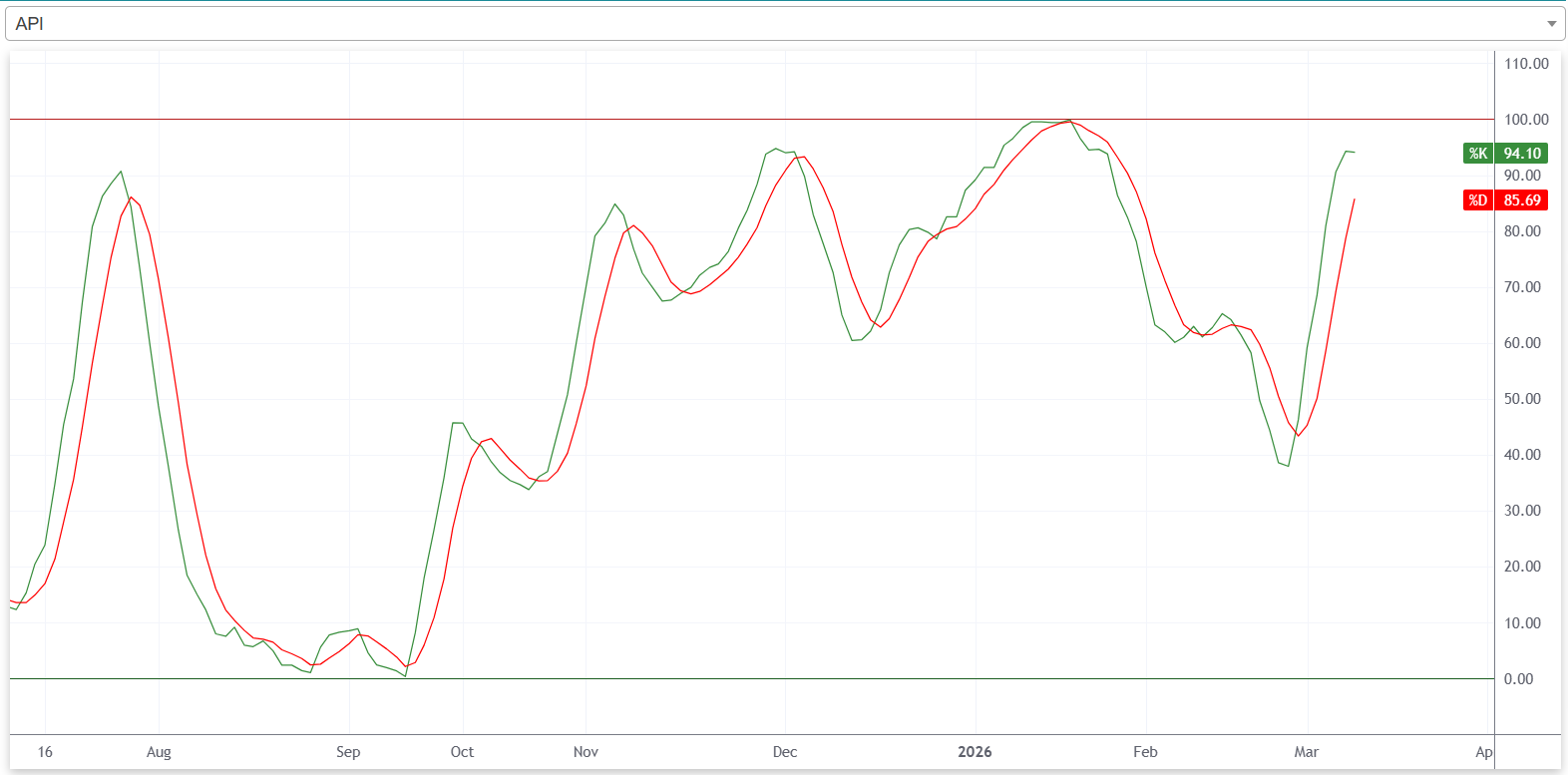Click the 50.00 value on price scale
1568x775 pixels.
pyautogui.click(x=1522, y=399)
